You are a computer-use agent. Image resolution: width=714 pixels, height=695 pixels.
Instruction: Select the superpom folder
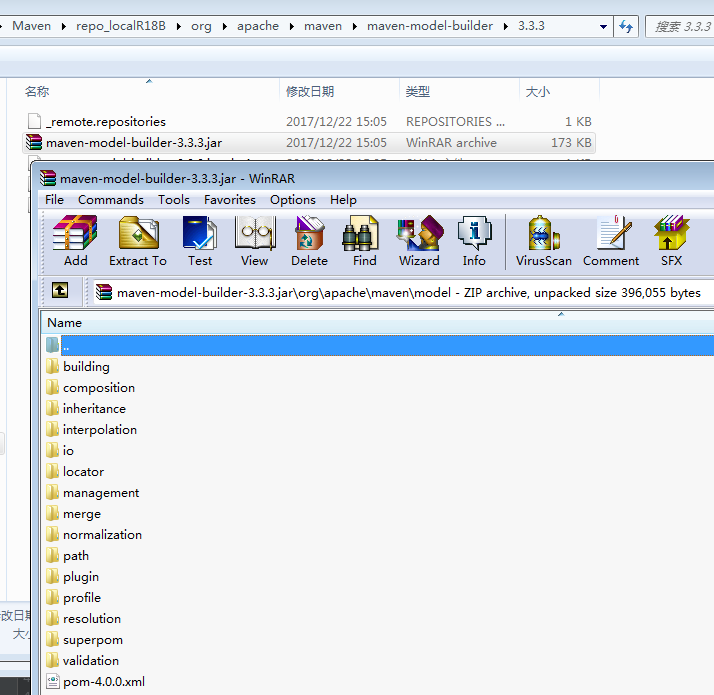click(93, 639)
